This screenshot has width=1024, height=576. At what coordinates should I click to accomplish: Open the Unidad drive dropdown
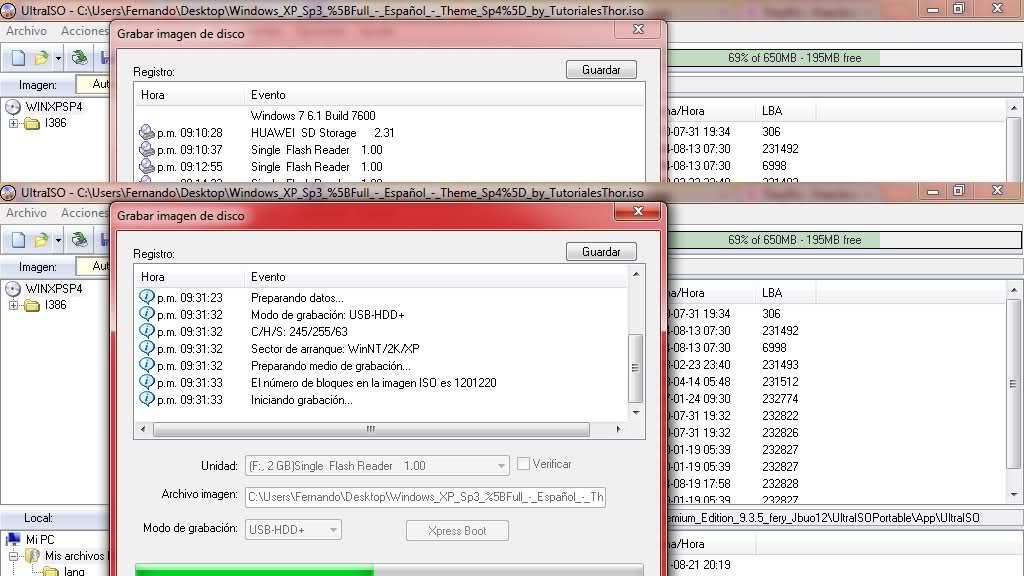(x=501, y=466)
